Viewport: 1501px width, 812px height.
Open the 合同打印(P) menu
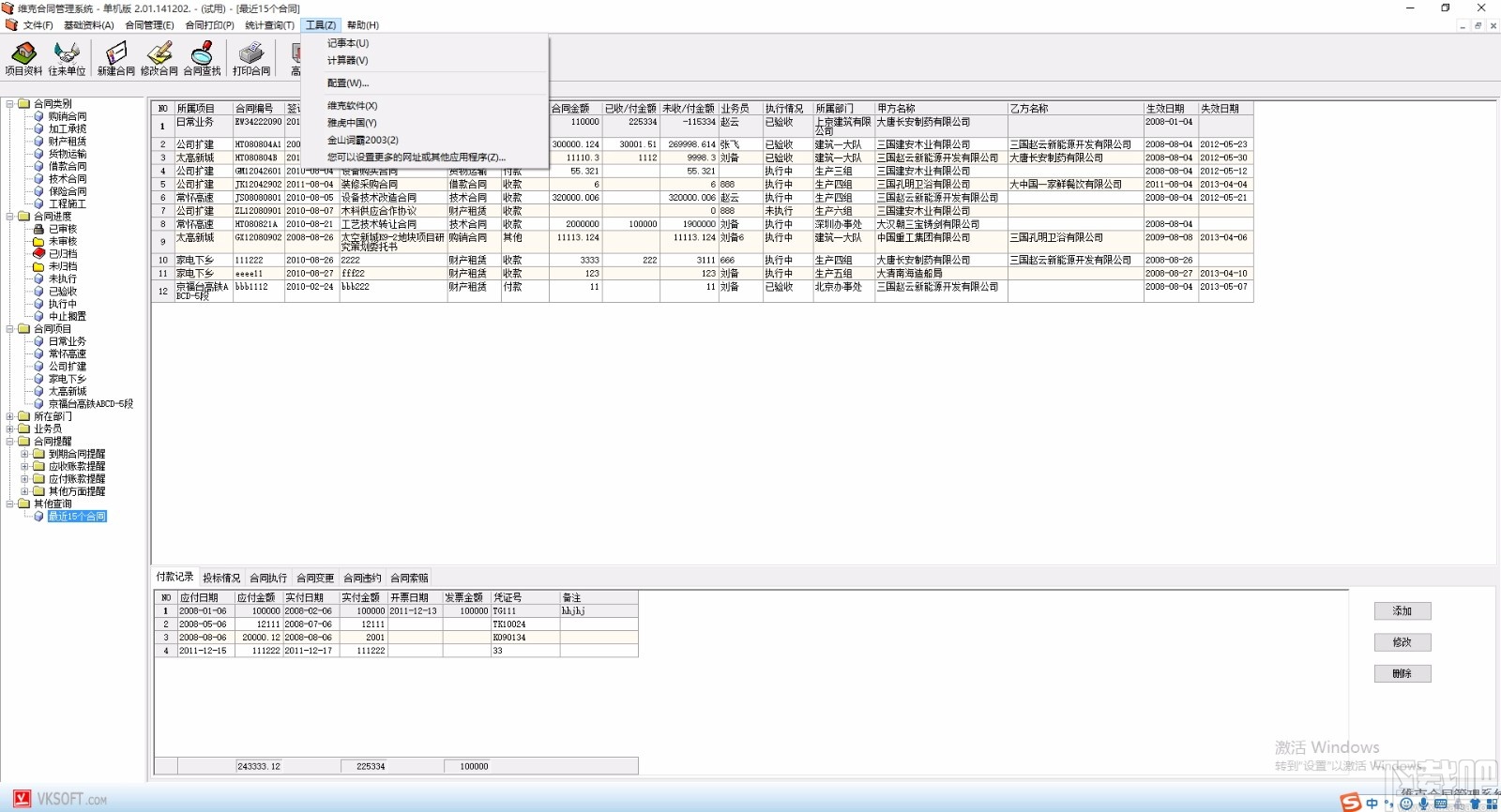tap(209, 25)
